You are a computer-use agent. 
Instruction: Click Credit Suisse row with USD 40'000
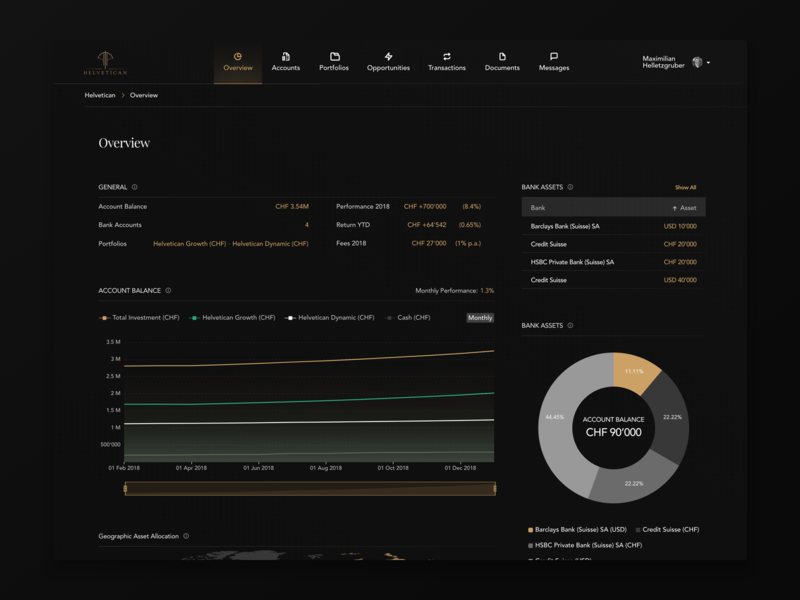click(613, 280)
